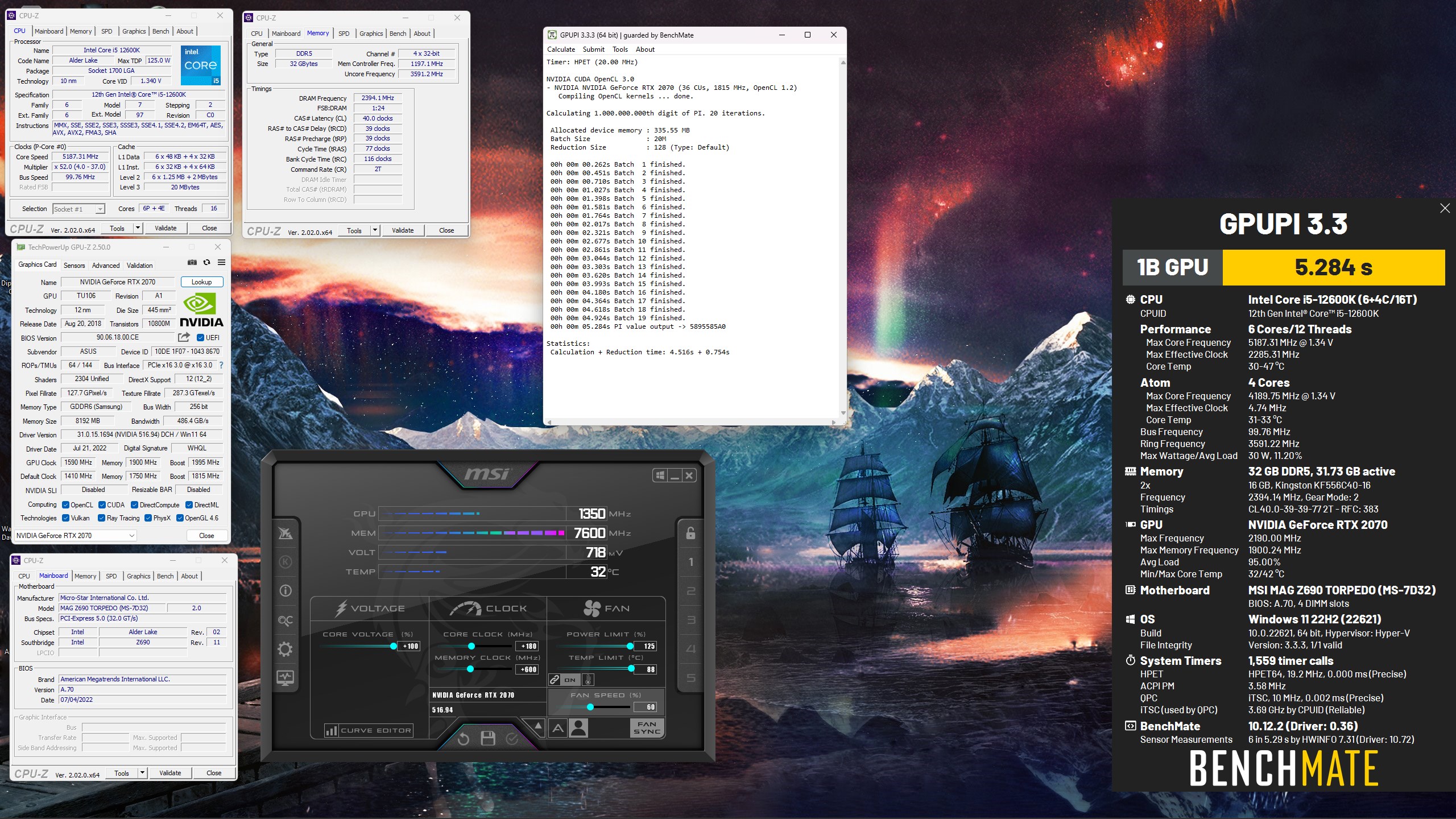Click the MSI dragon jet logo icon
This screenshot has width=1456, height=819.
click(x=285, y=533)
